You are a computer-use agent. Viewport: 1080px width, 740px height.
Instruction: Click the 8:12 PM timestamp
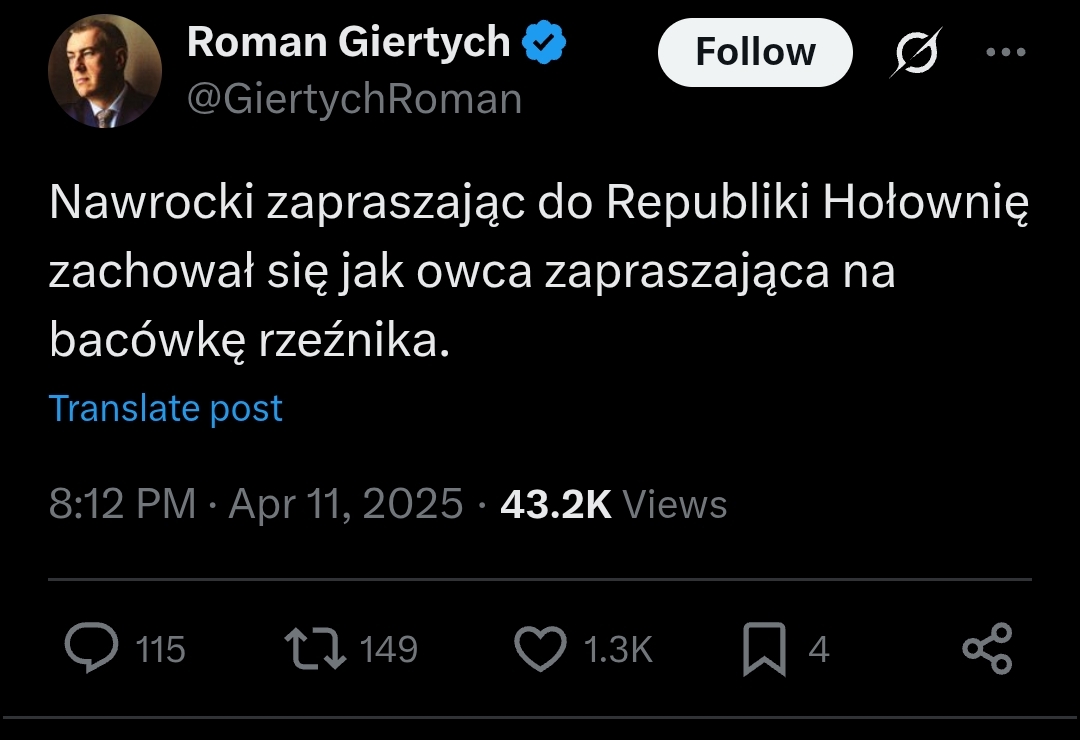[122, 504]
